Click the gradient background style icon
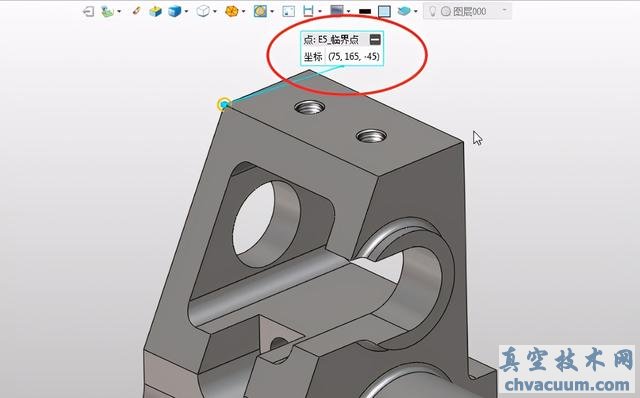 click(x=337, y=11)
